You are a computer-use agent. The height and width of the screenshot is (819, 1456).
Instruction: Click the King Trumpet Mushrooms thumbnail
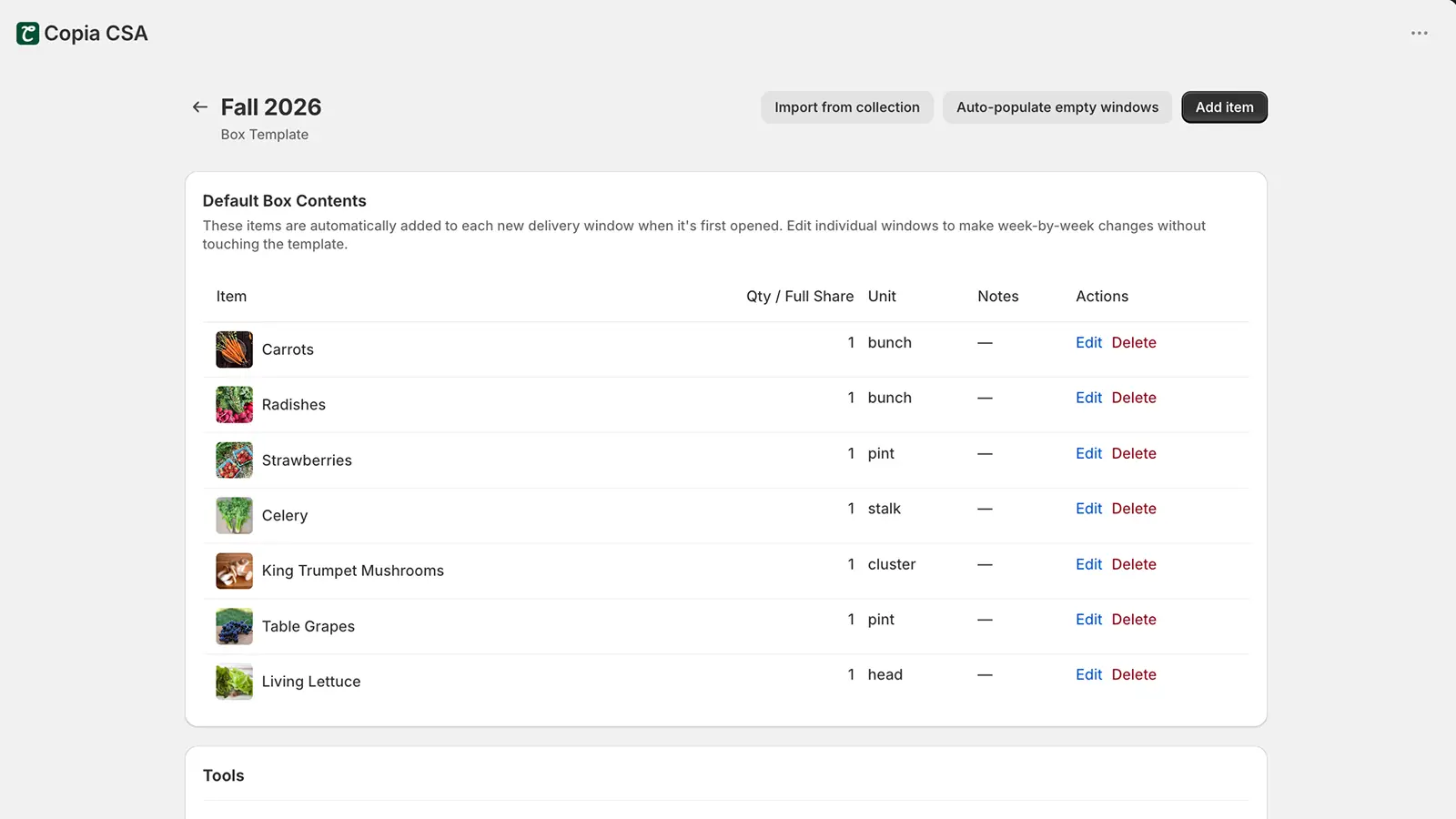tap(234, 571)
